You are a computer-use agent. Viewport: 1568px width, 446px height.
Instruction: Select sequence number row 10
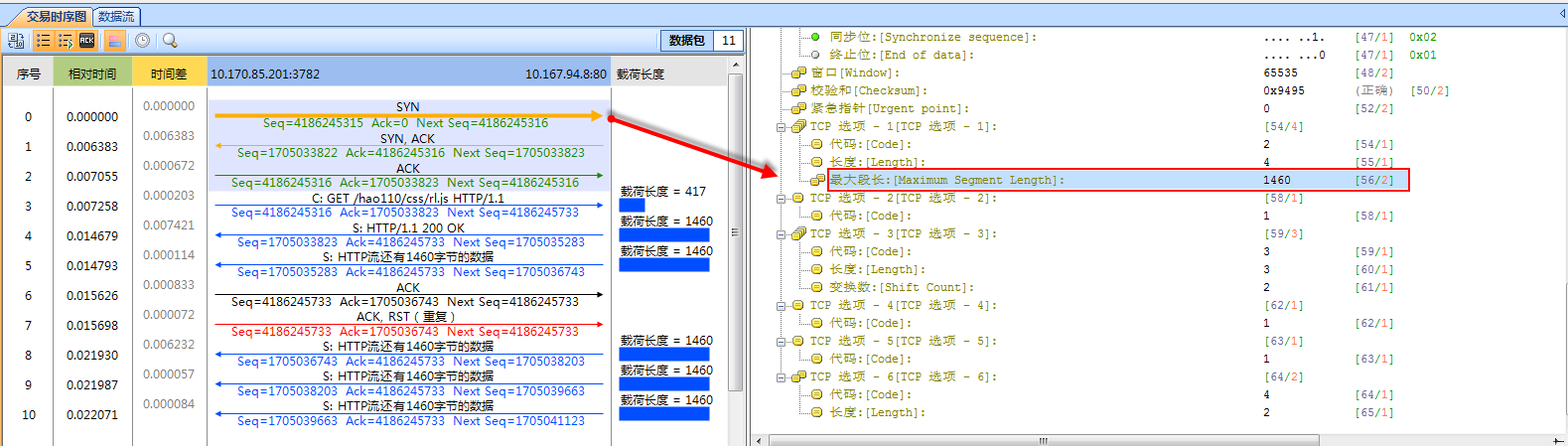pyautogui.click(x=28, y=414)
